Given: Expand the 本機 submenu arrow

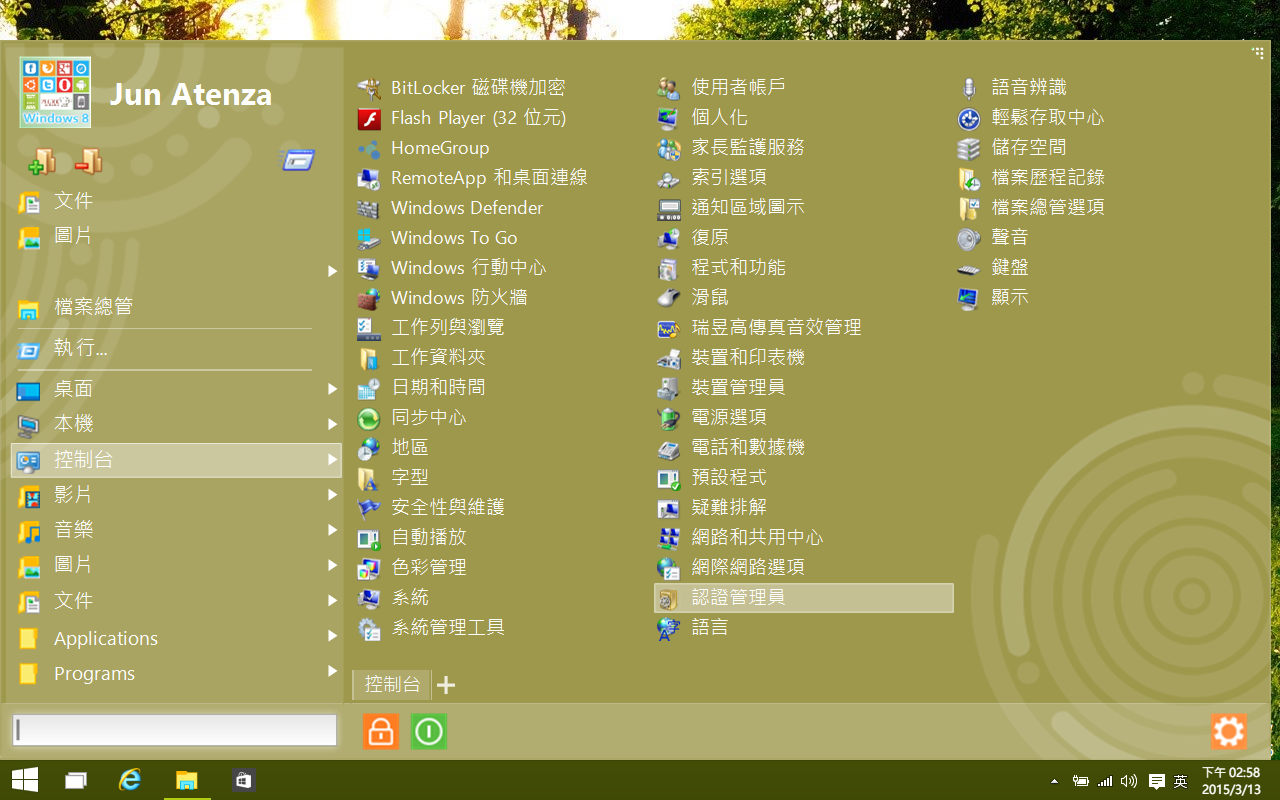Looking at the screenshot, I should (332, 424).
